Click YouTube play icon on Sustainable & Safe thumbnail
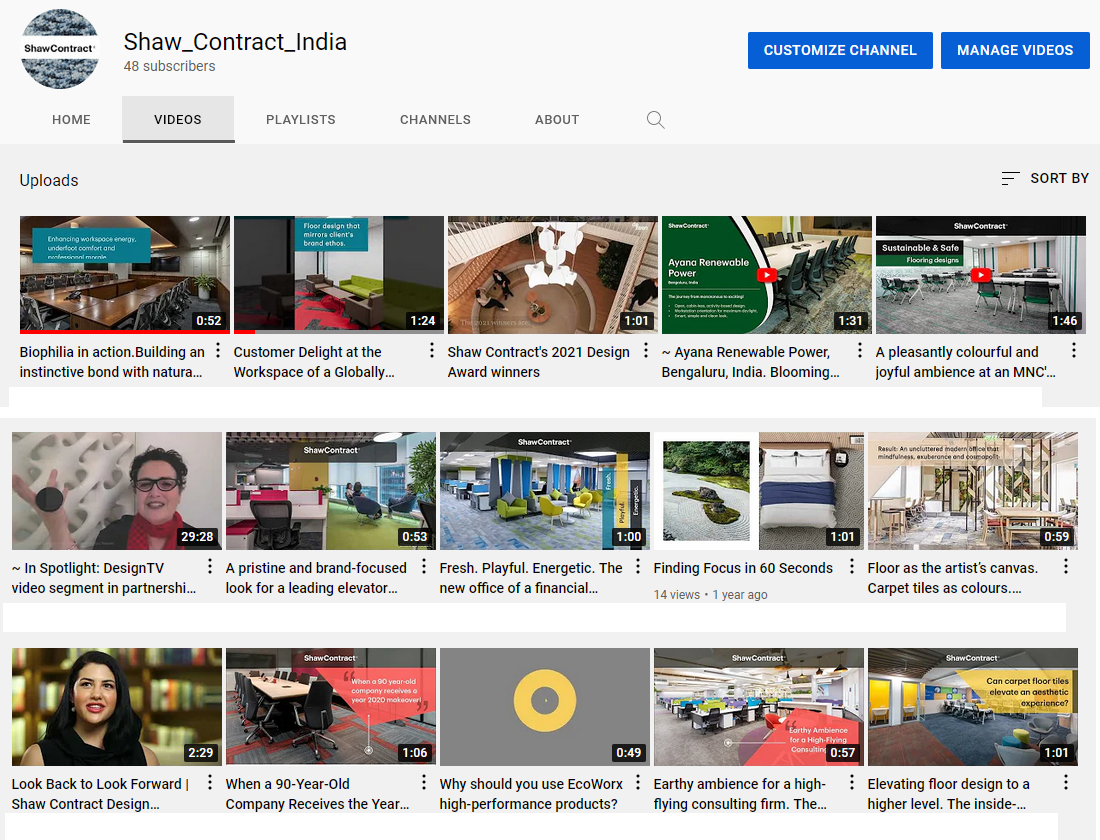This screenshot has height=840, width=1100. (981, 275)
